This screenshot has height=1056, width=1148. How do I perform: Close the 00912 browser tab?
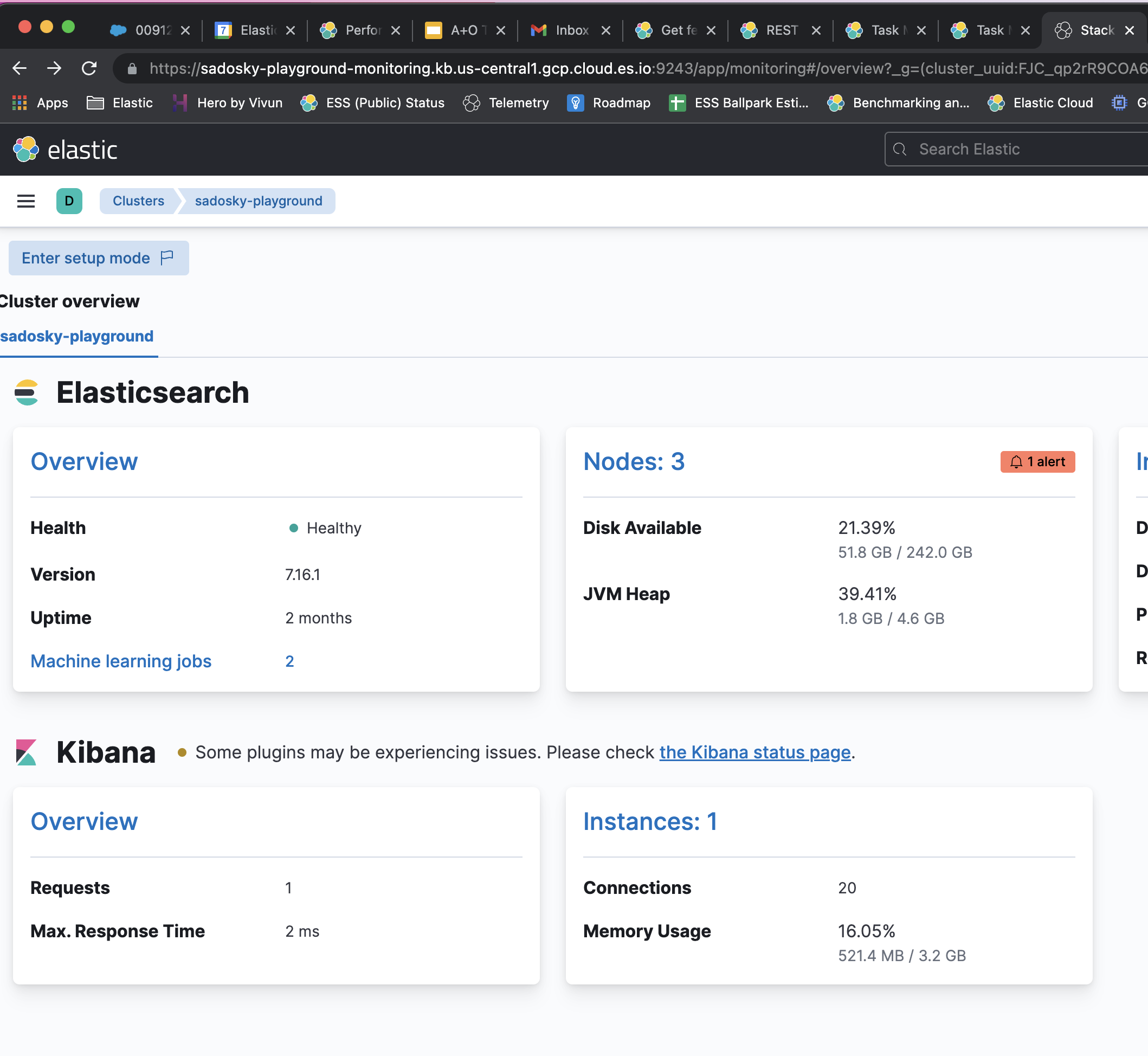tap(185, 30)
